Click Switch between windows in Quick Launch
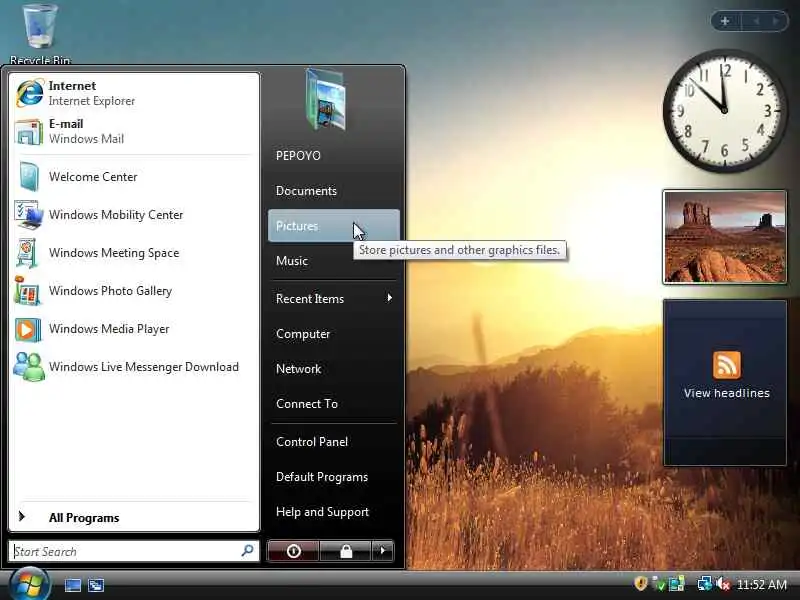 coord(95,585)
